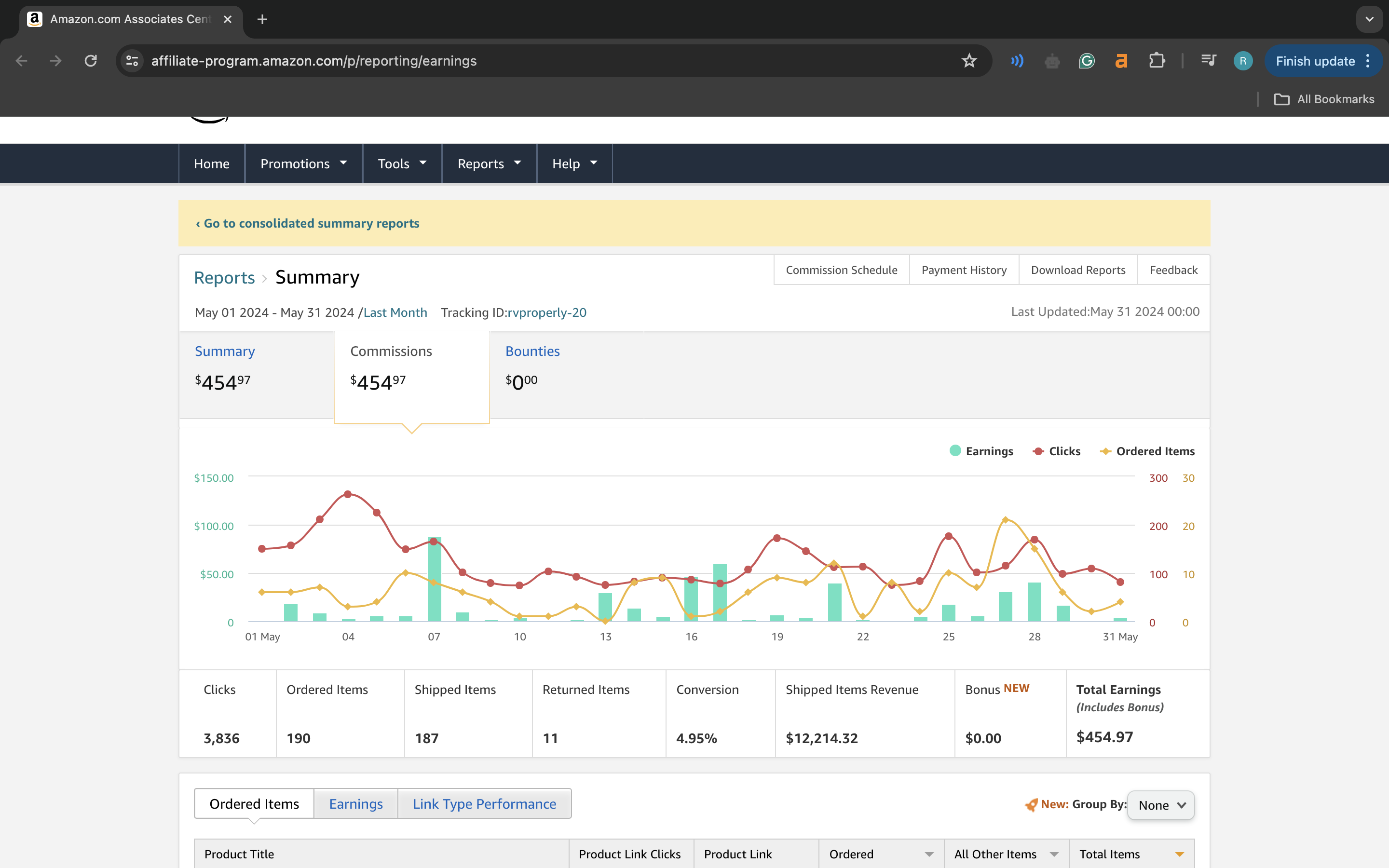Click the browser back arrow
Image resolution: width=1389 pixels, height=868 pixels.
(21, 61)
